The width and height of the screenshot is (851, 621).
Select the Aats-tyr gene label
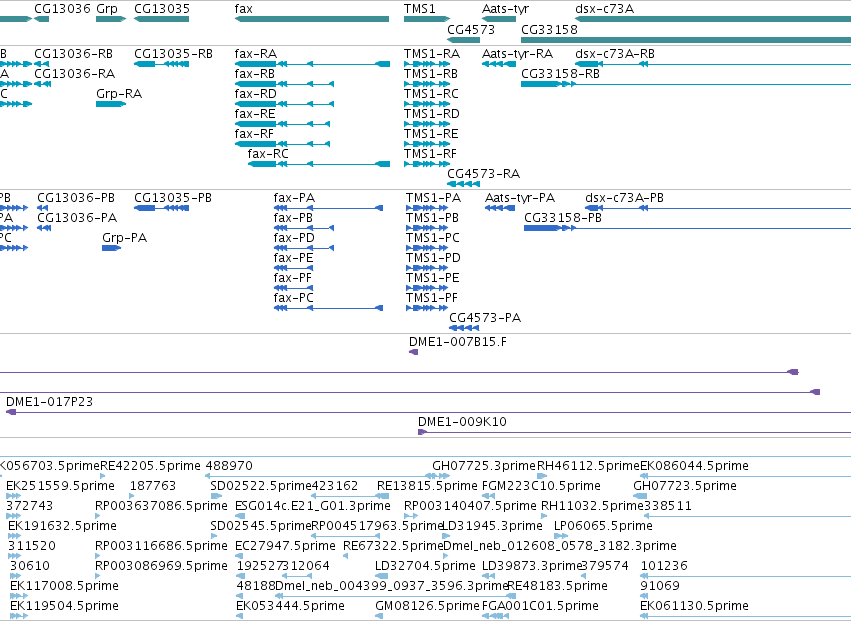[x=505, y=9]
